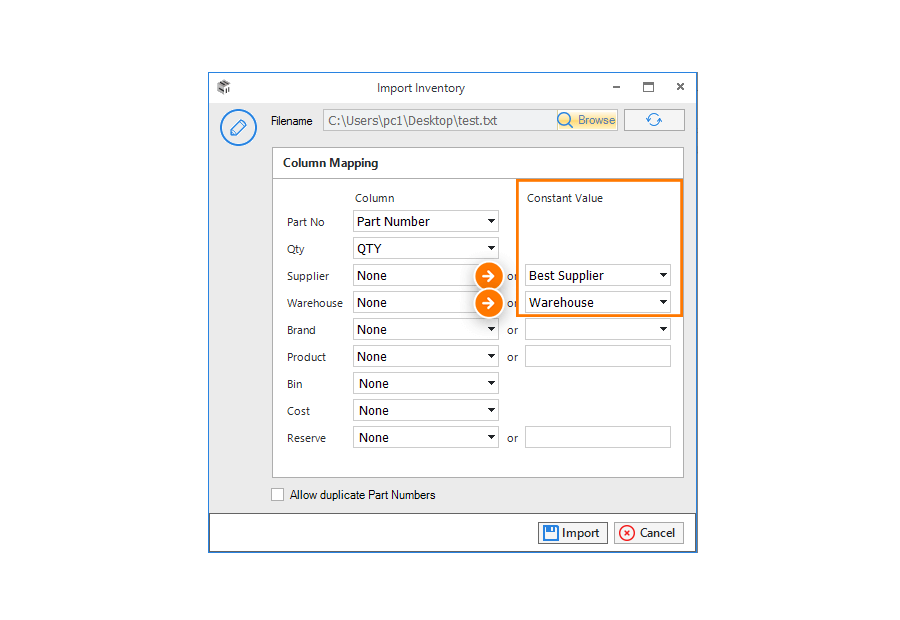Close the Import Inventory window

(680, 87)
